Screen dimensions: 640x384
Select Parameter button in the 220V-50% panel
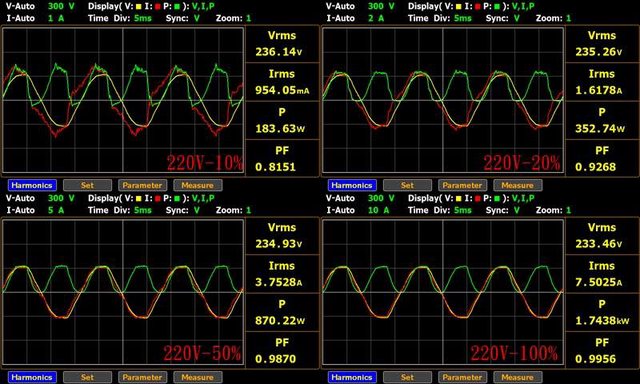tap(142, 377)
